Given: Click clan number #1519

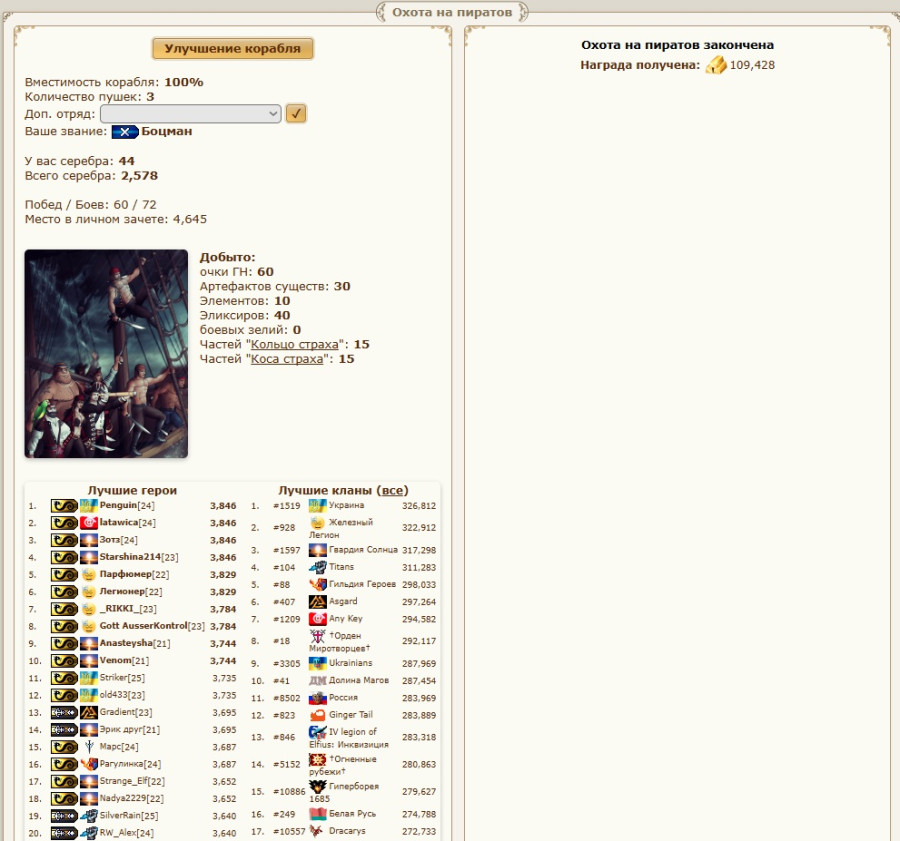Looking at the screenshot, I should [x=286, y=506].
